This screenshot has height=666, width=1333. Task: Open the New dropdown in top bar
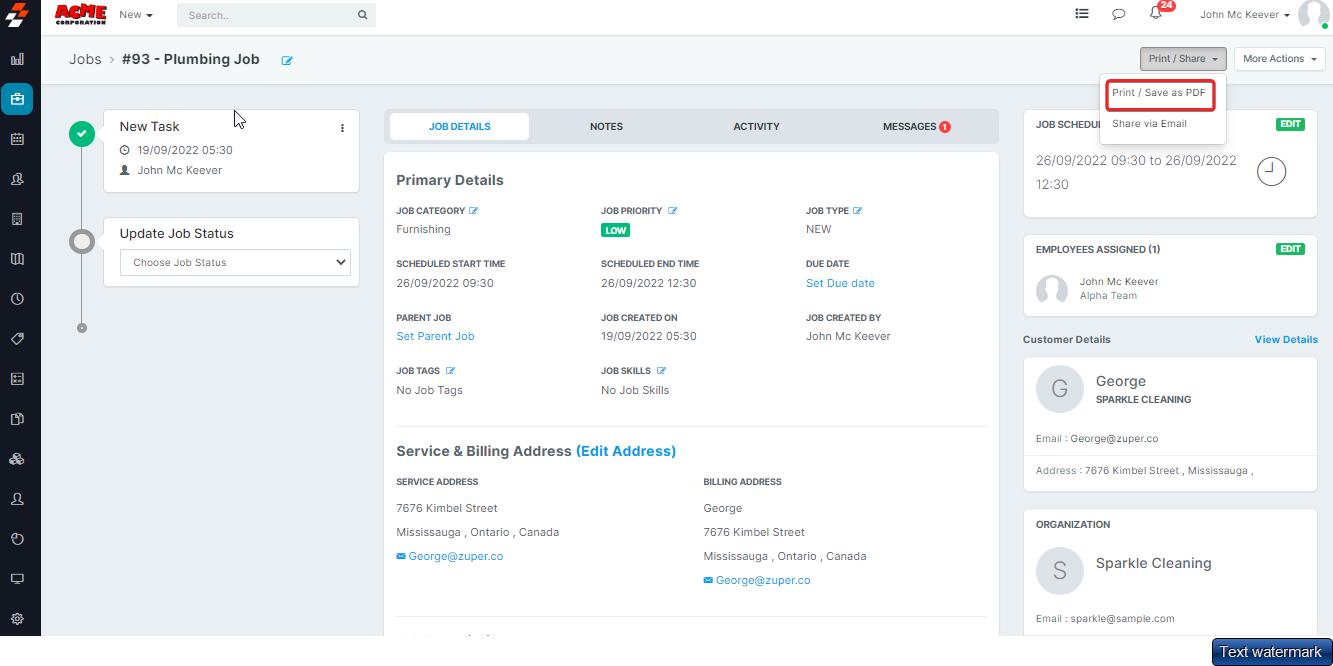coord(135,15)
